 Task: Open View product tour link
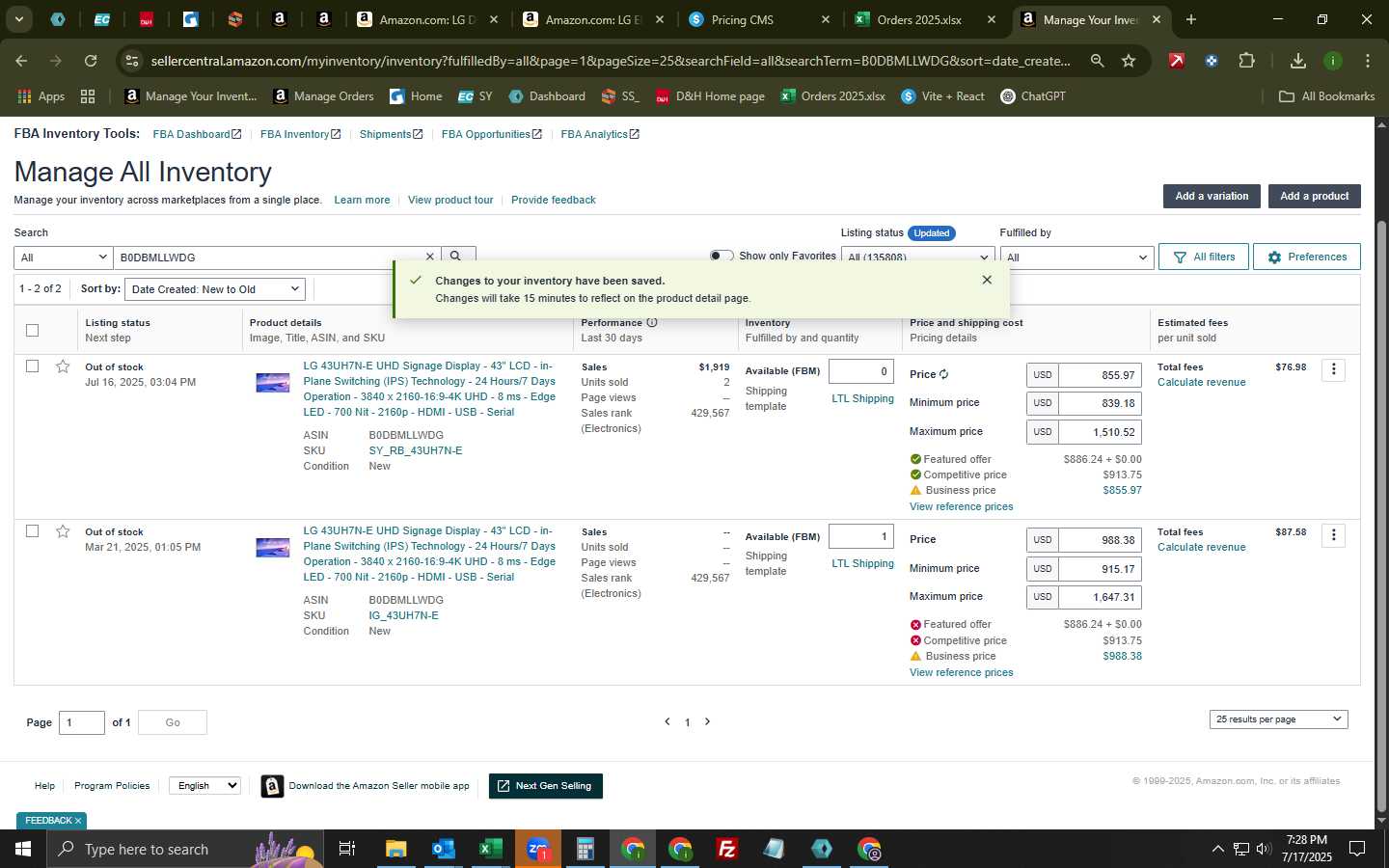[450, 200]
